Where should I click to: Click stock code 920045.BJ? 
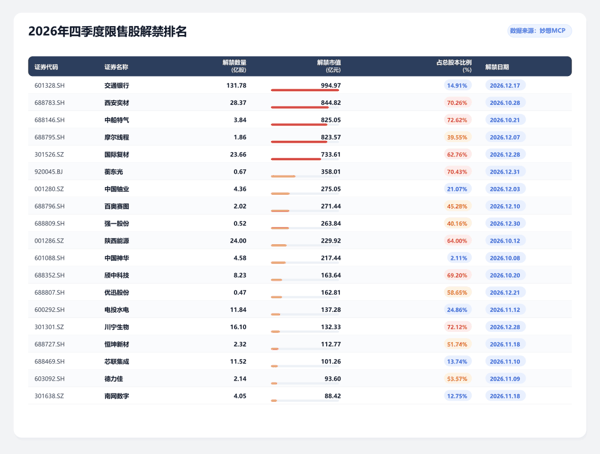49,171
